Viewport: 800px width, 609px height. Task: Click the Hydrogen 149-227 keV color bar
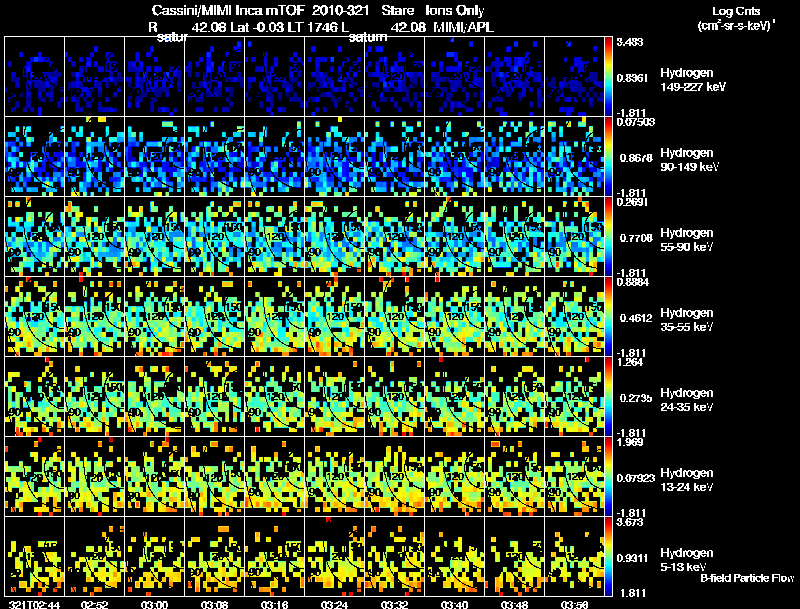(x=608, y=77)
